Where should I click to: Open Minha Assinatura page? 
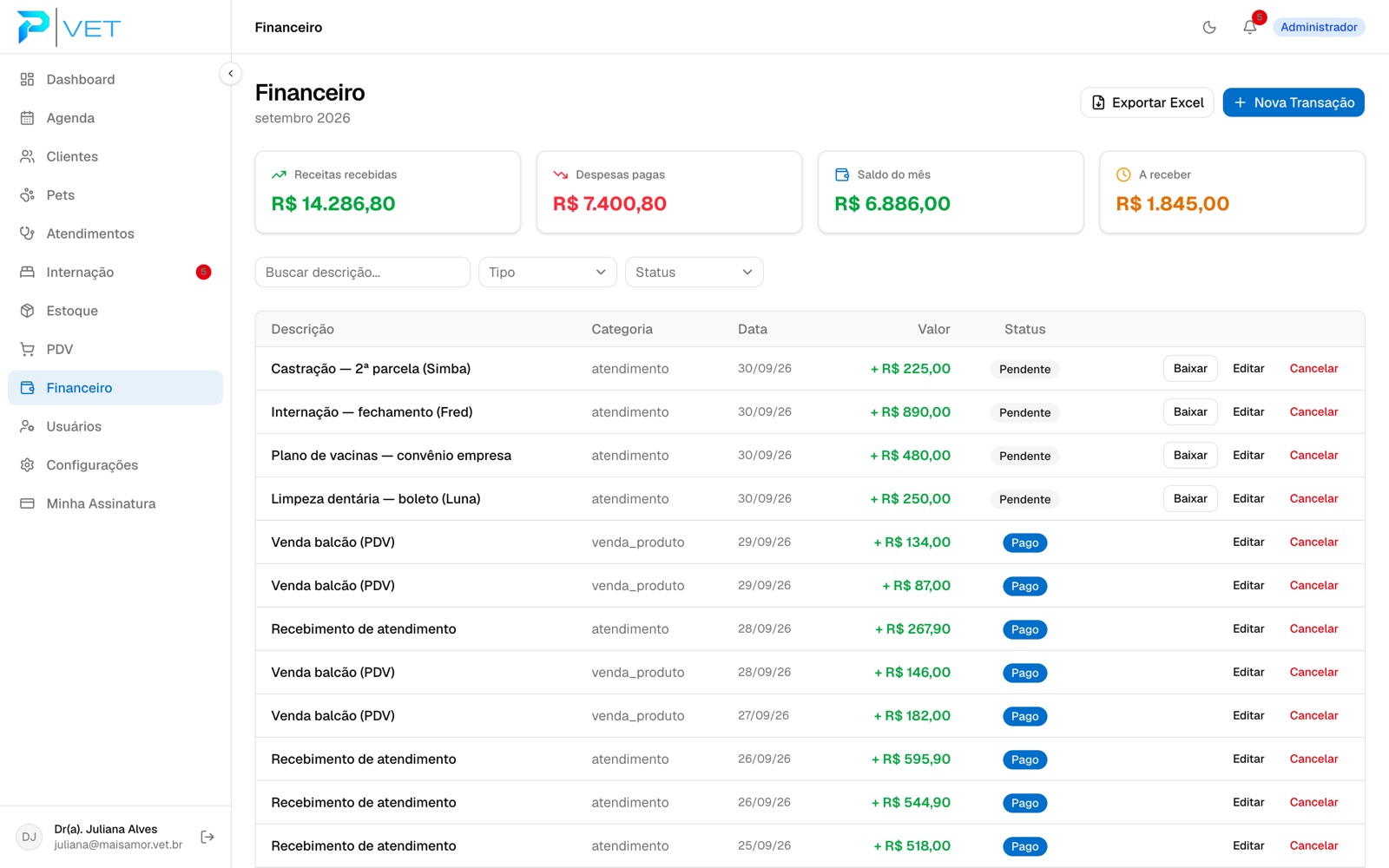pyautogui.click(x=115, y=503)
